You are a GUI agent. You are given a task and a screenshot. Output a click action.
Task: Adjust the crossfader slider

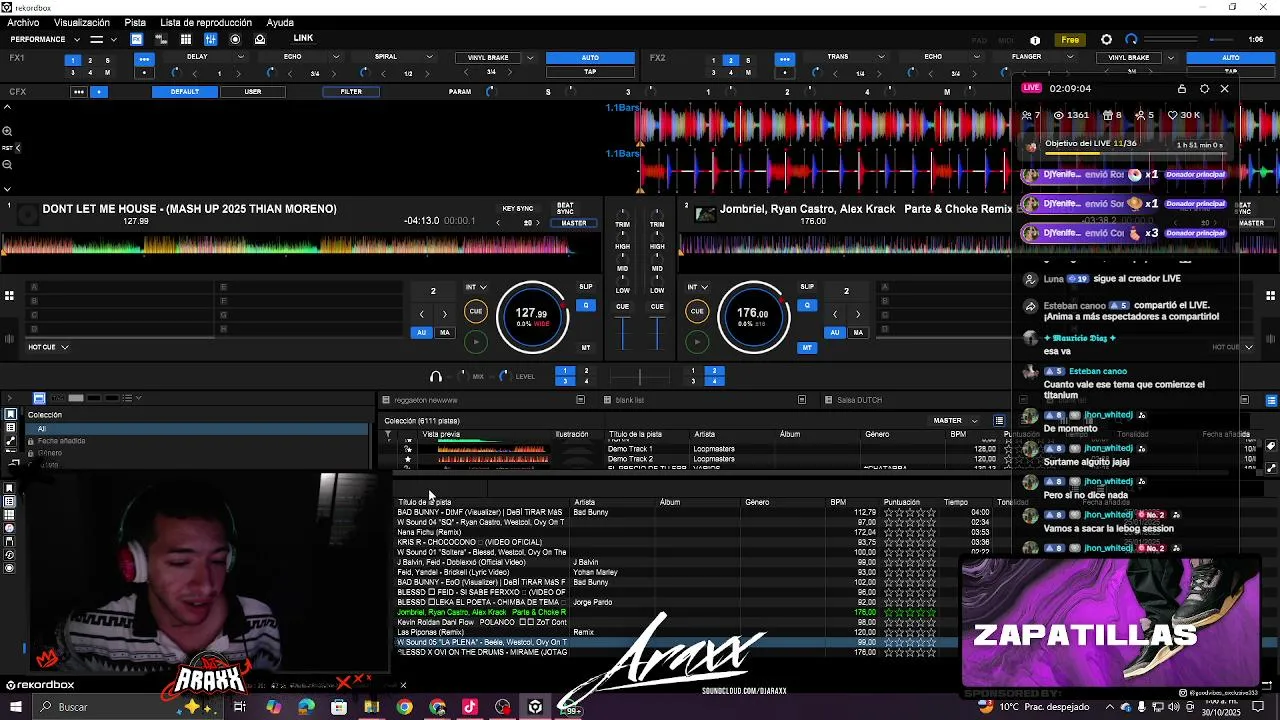[x=640, y=377]
